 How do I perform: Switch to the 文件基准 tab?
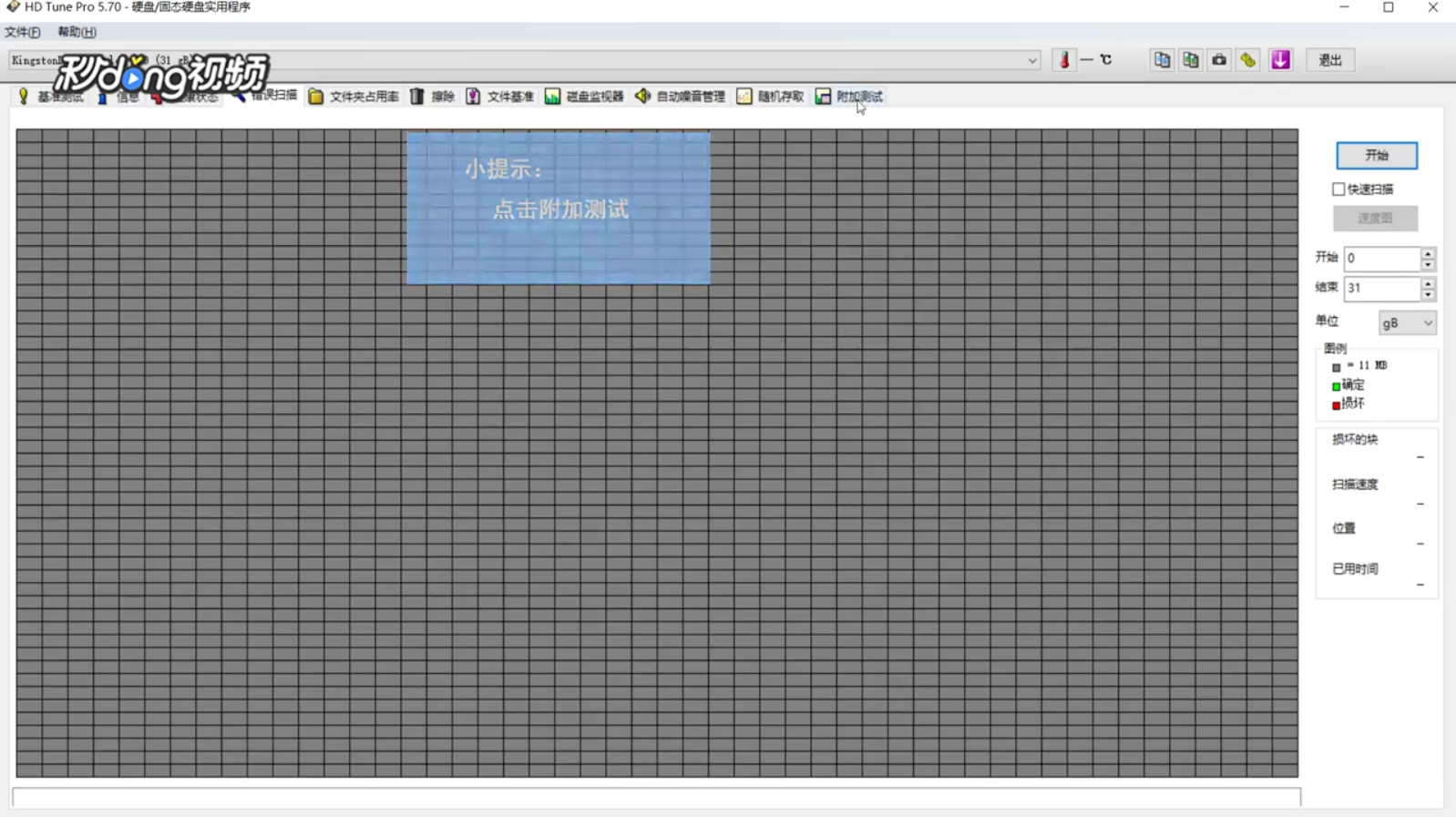pyautogui.click(x=499, y=97)
